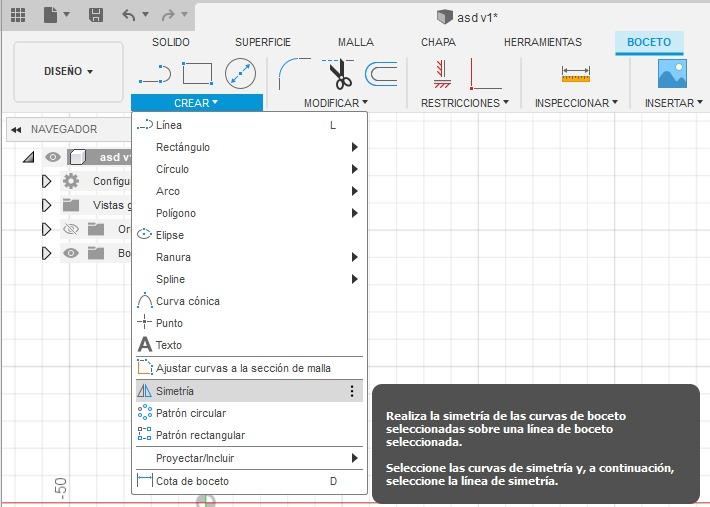
Task: Open the RESTRICCIONES dropdown
Action: (465, 103)
